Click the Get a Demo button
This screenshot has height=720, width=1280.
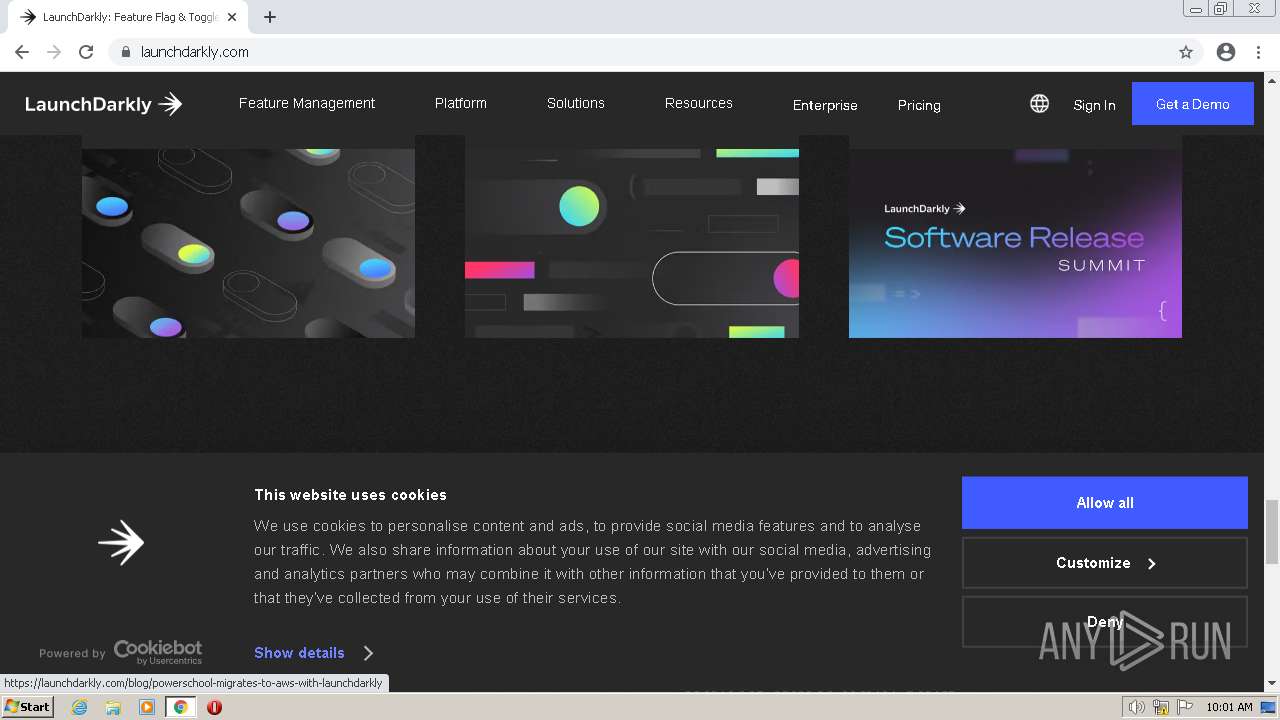click(x=1193, y=104)
